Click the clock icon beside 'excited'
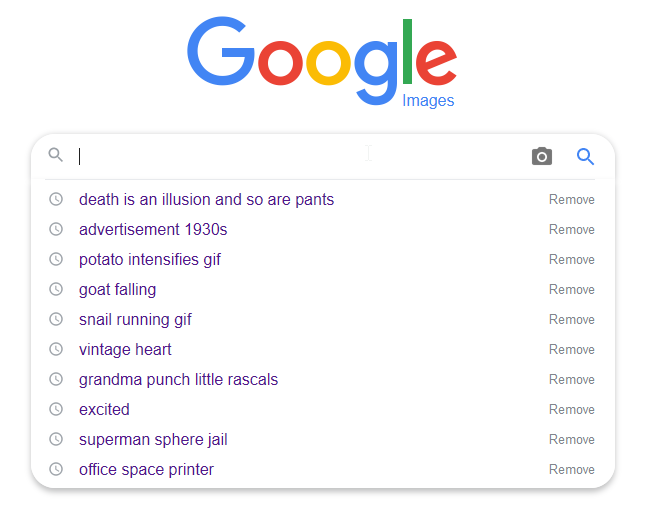 tap(56, 409)
